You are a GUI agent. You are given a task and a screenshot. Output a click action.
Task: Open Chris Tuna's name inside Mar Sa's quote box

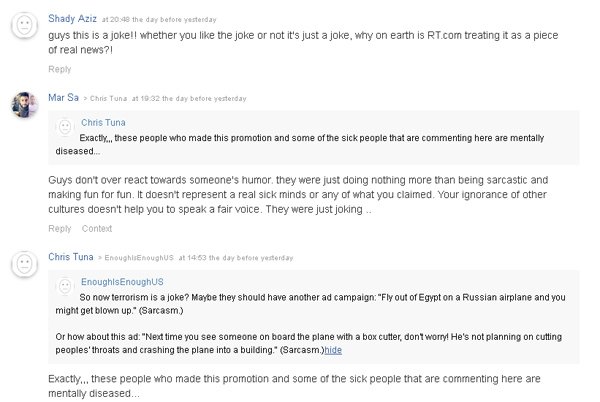[x=104, y=123]
